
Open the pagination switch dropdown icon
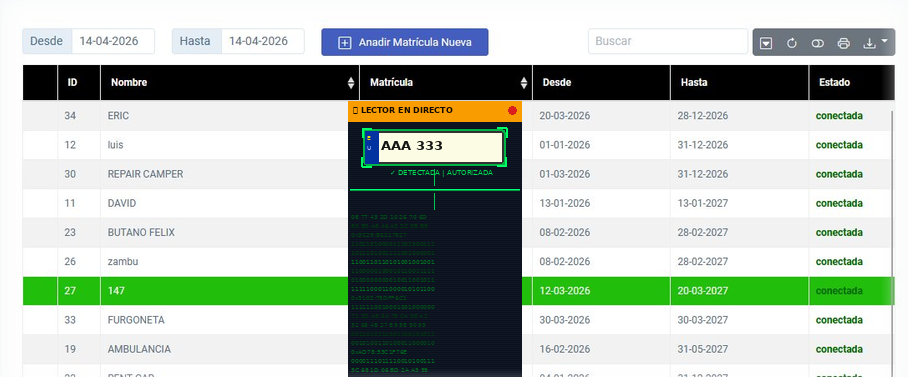(766, 43)
